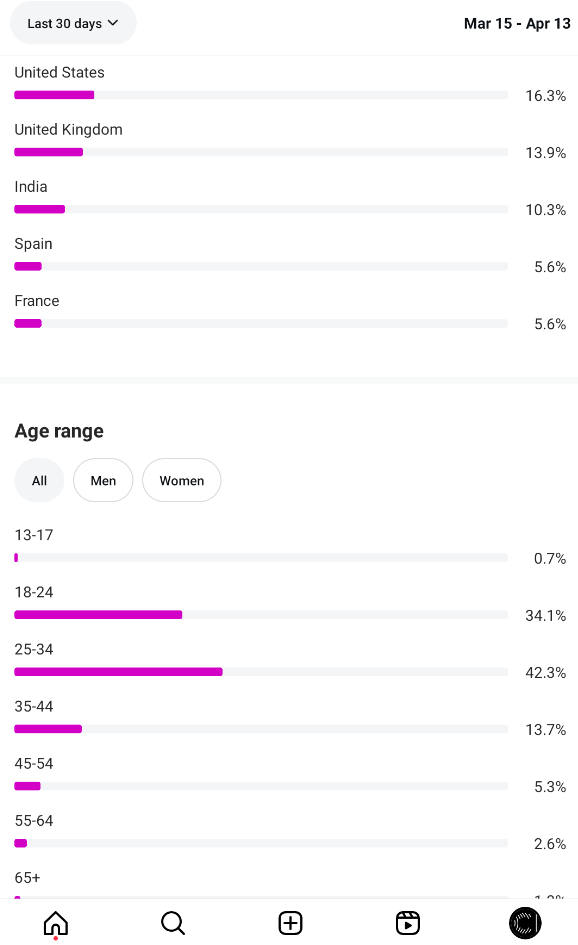
Task: Click the United Kingdom percentage bar
Action: coord(261,152)
